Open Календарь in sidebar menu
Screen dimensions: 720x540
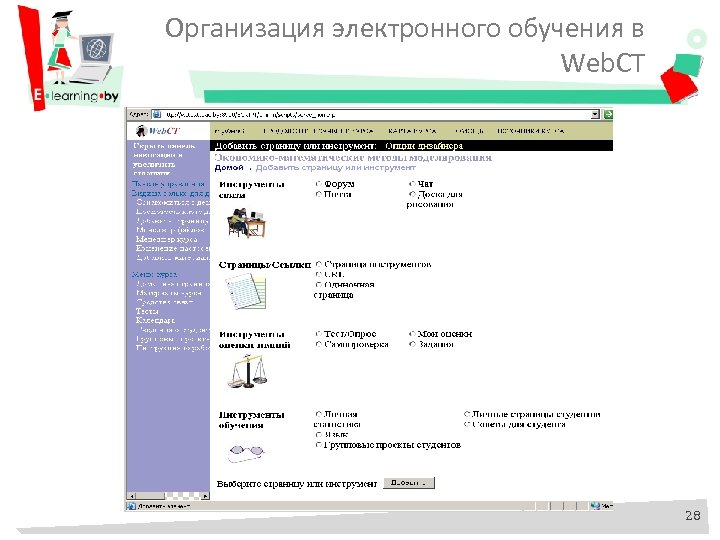tap(155, 321)
